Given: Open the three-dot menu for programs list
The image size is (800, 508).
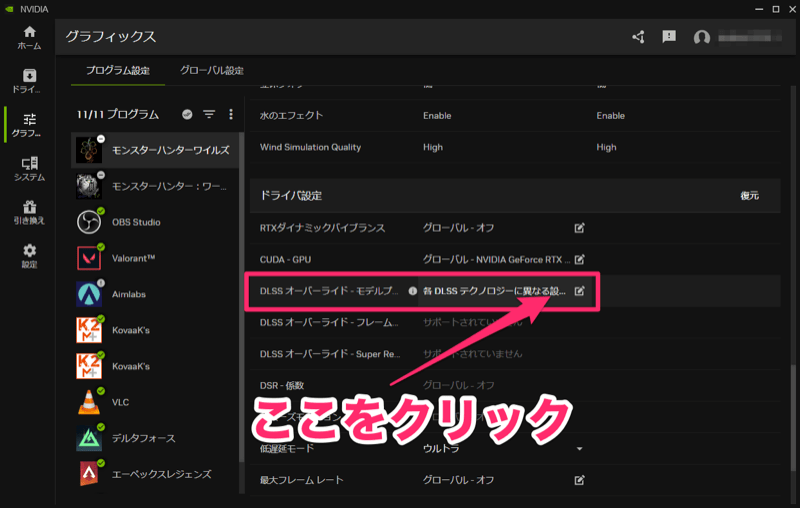Looking at the screenshot, I should click(231, 115).
